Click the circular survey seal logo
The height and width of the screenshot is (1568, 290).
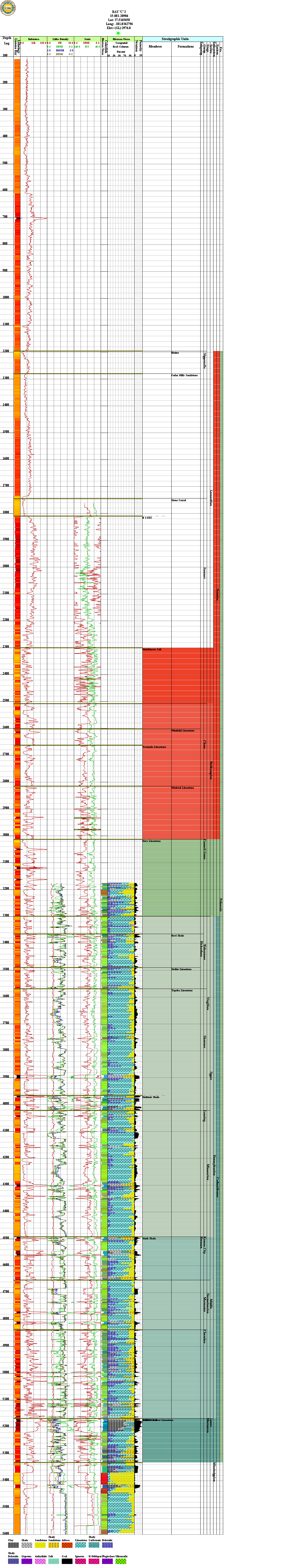coord(8,8)
